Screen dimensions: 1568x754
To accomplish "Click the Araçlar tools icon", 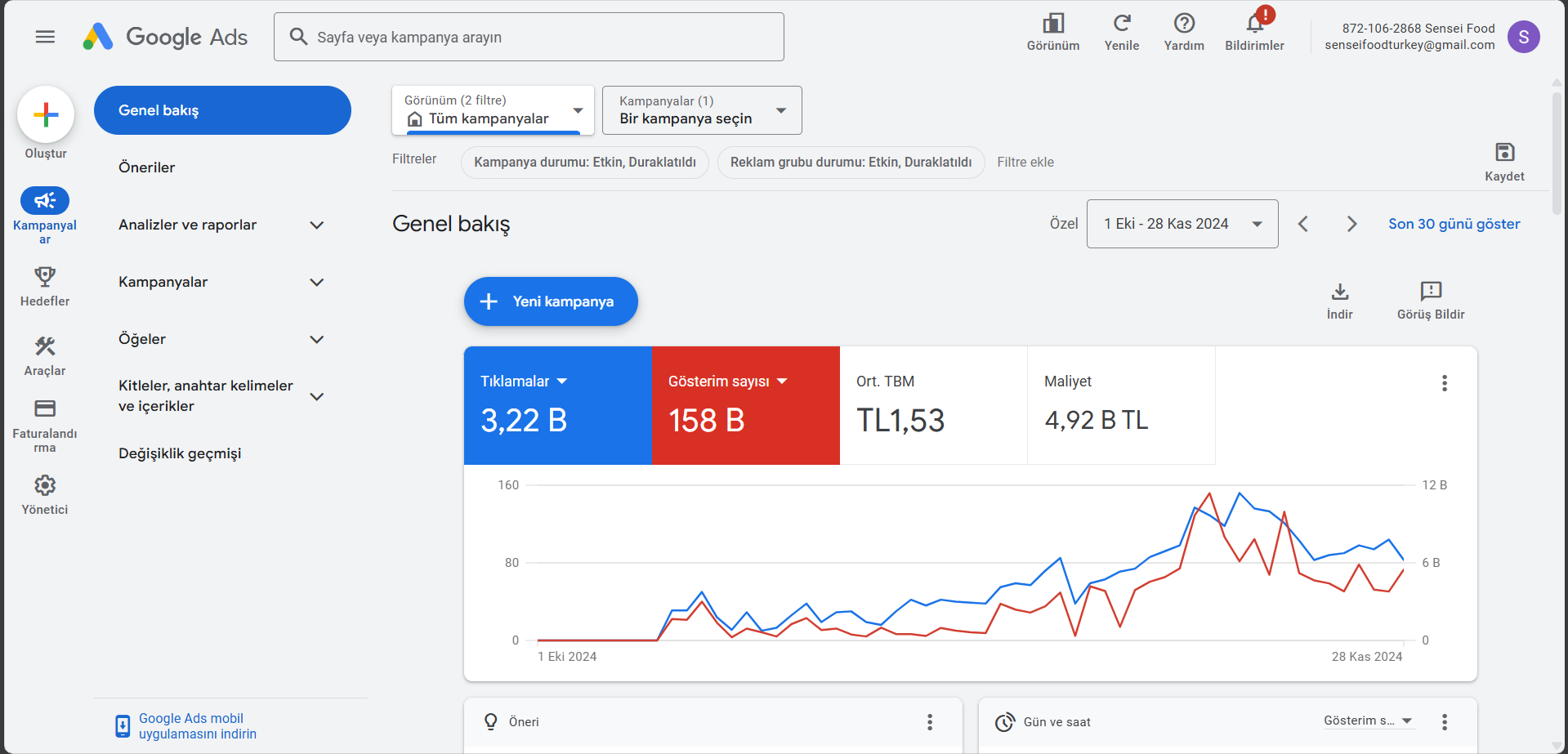I will tap(45, 347).
